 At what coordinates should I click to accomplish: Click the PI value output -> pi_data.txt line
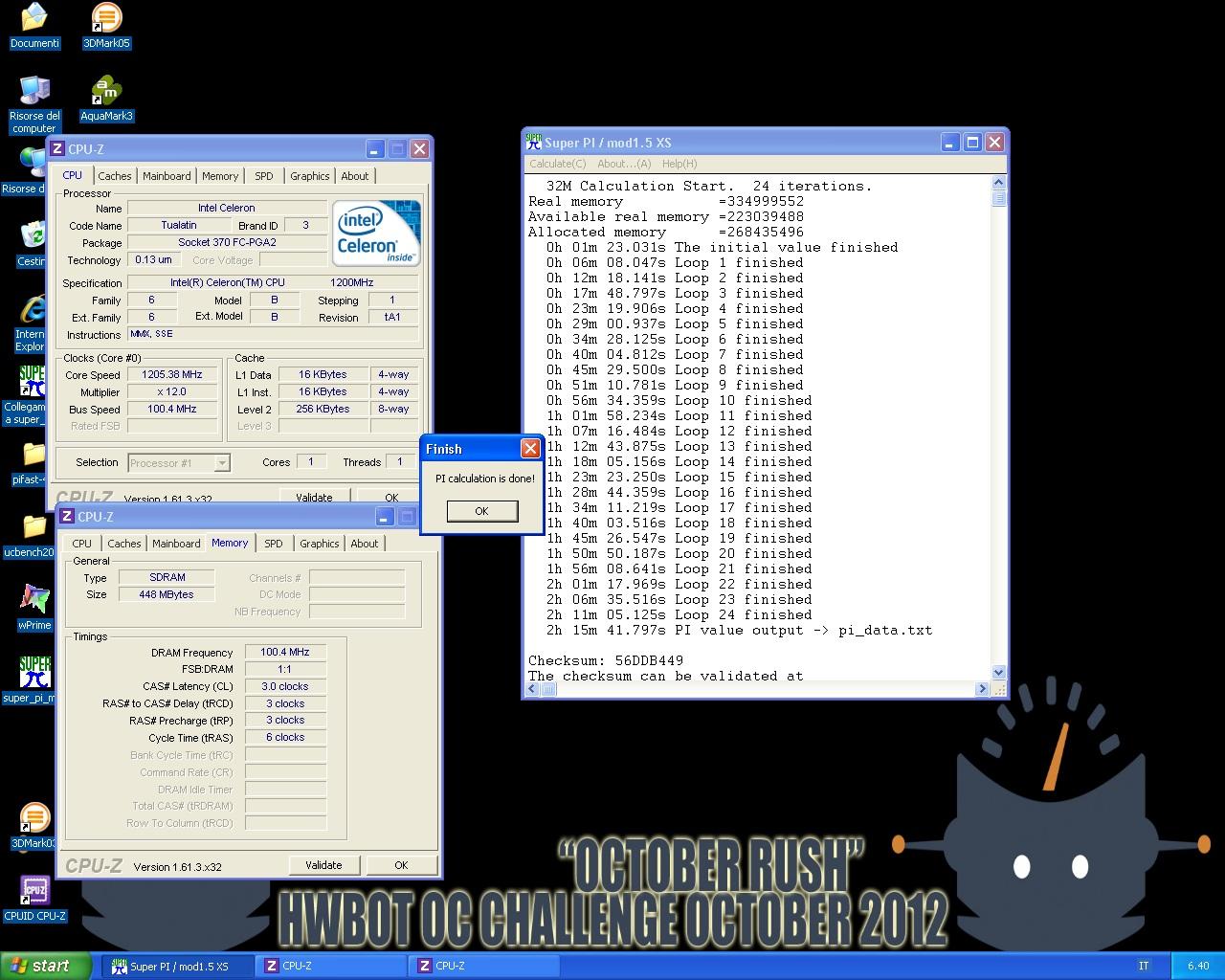click(739, 630)
